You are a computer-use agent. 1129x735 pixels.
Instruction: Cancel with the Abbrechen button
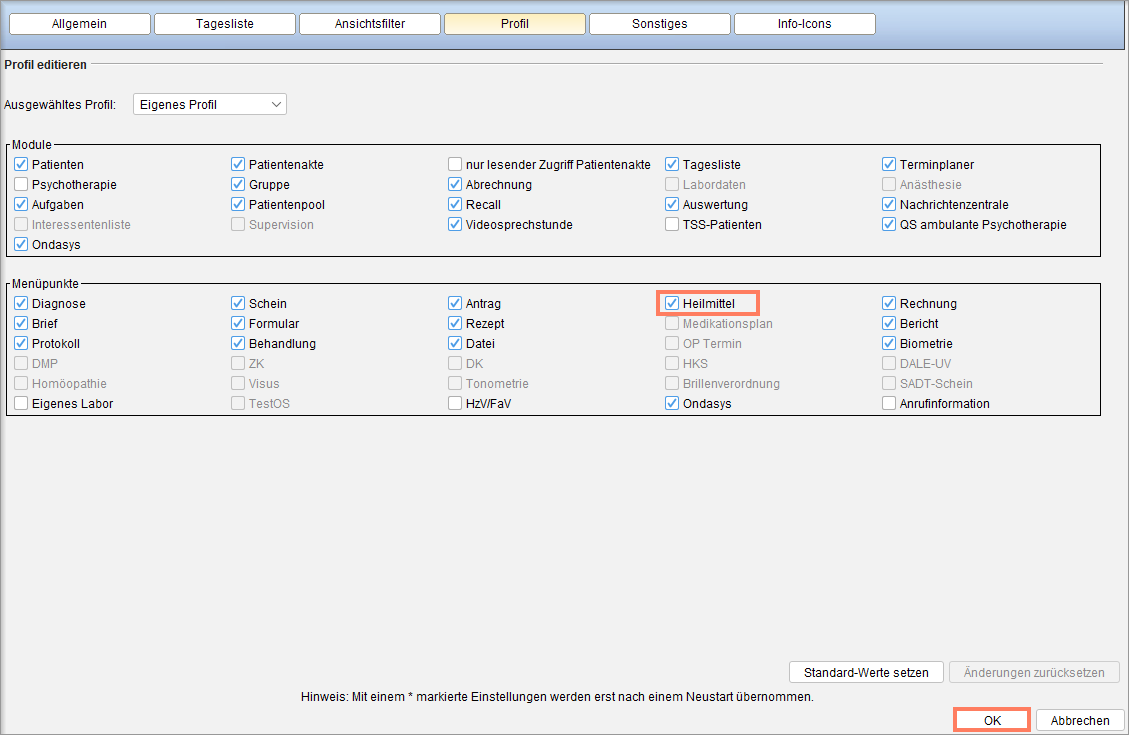[1079, 720]
